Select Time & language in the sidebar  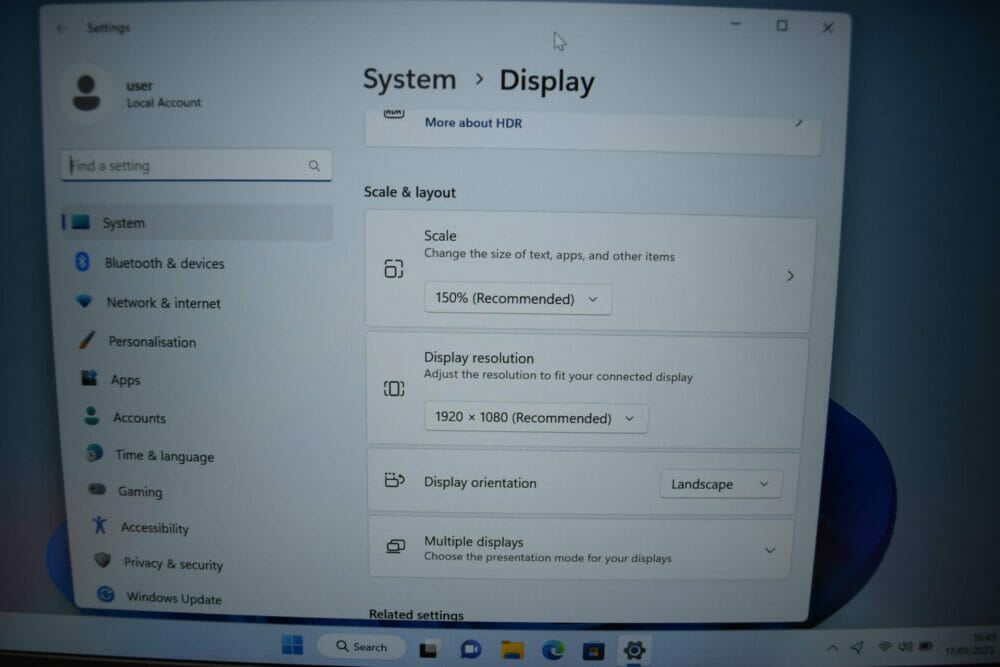point(165,456)
